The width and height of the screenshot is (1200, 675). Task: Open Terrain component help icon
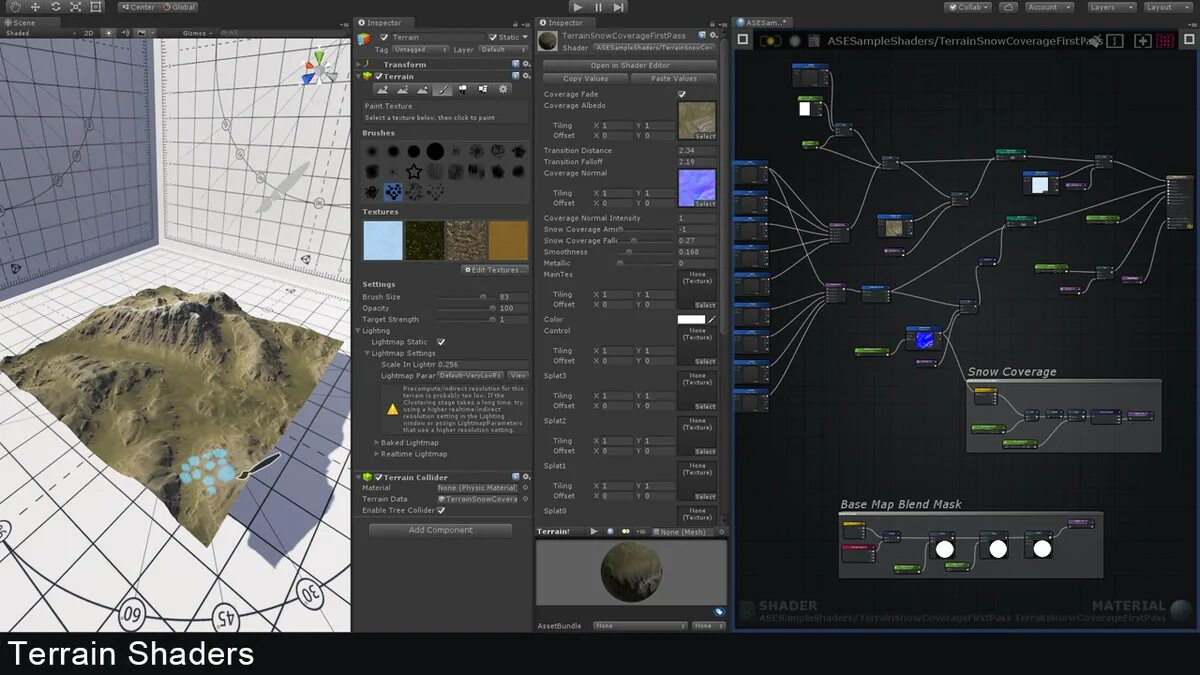tap(515, 76)
